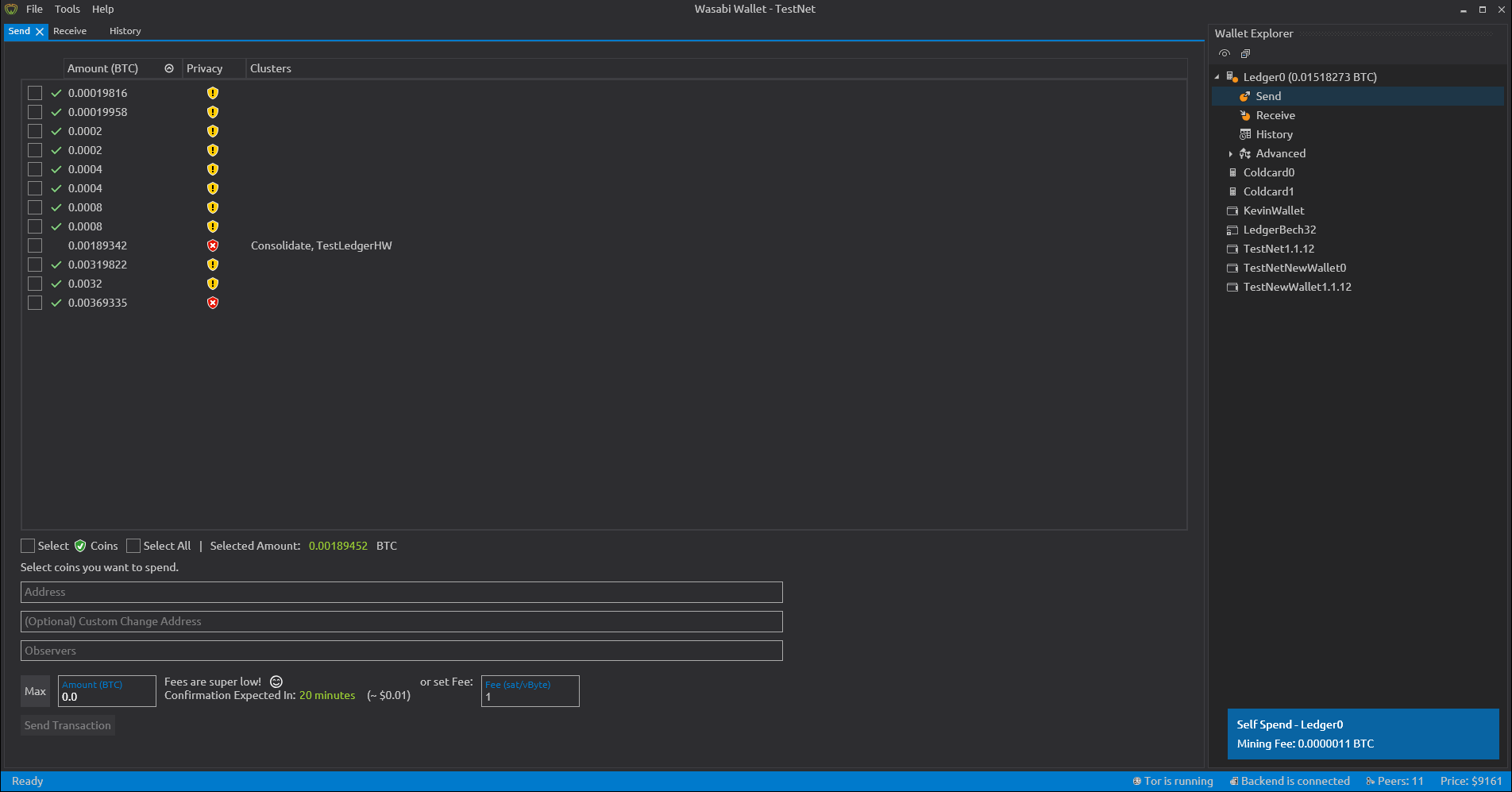
Task: Click the Fee (sat/vByte) input box
Action: pyautogui.click(x=530, y=691)
